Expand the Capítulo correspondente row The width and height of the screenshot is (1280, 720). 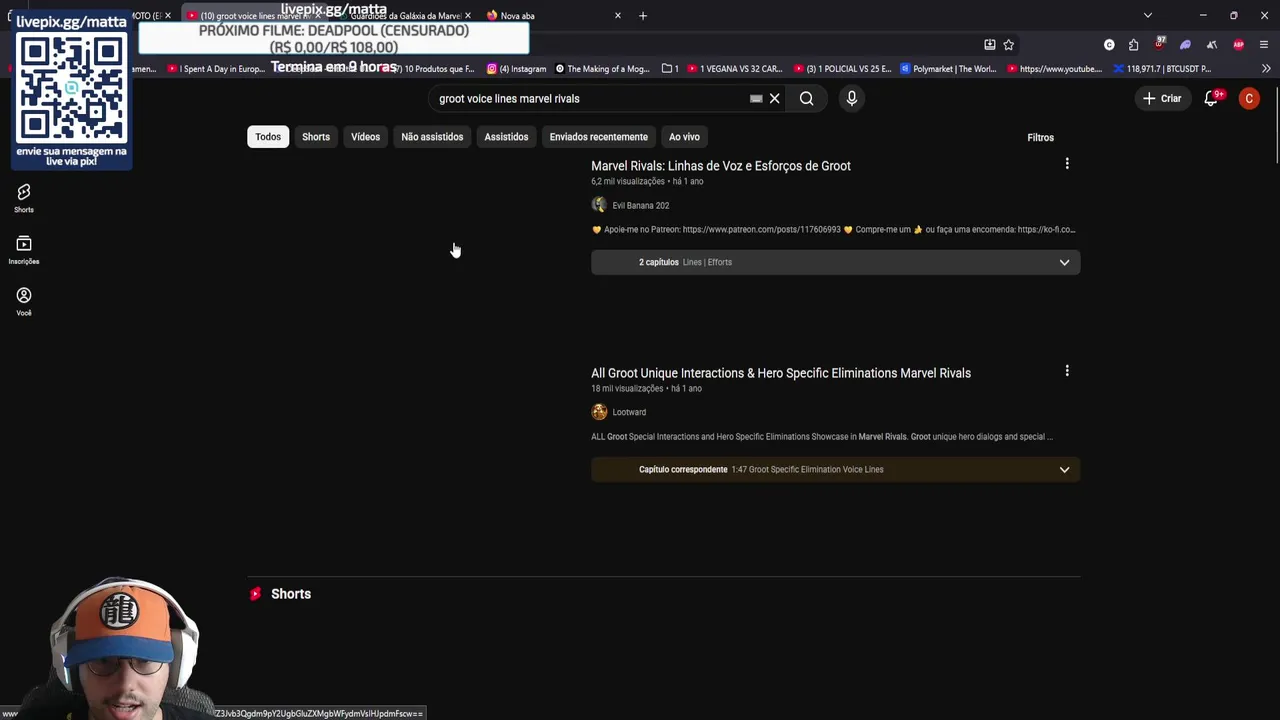pyautogui.click(x=835, y=469)
